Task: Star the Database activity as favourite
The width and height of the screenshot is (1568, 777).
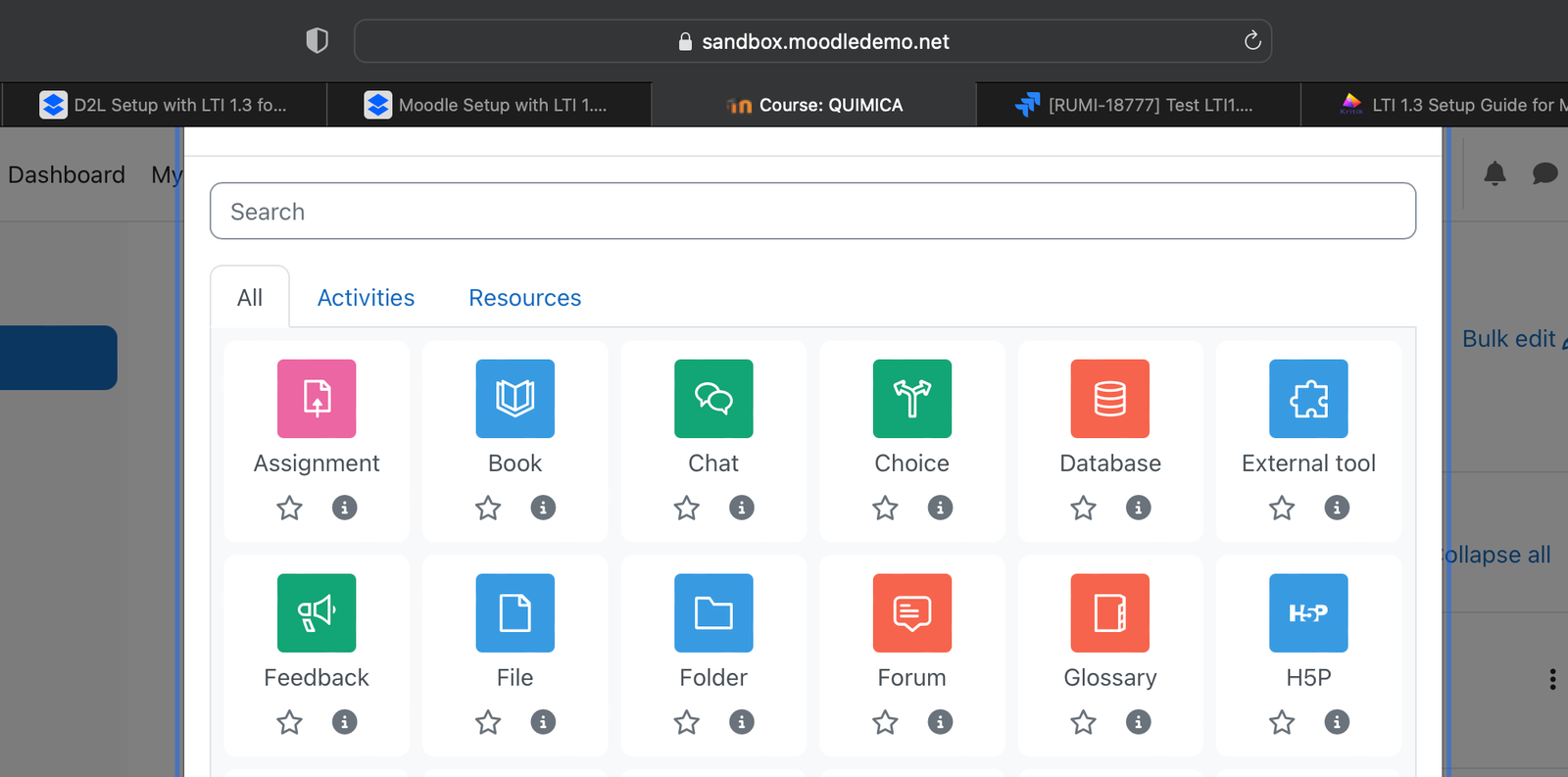Action: point(1083,508)
